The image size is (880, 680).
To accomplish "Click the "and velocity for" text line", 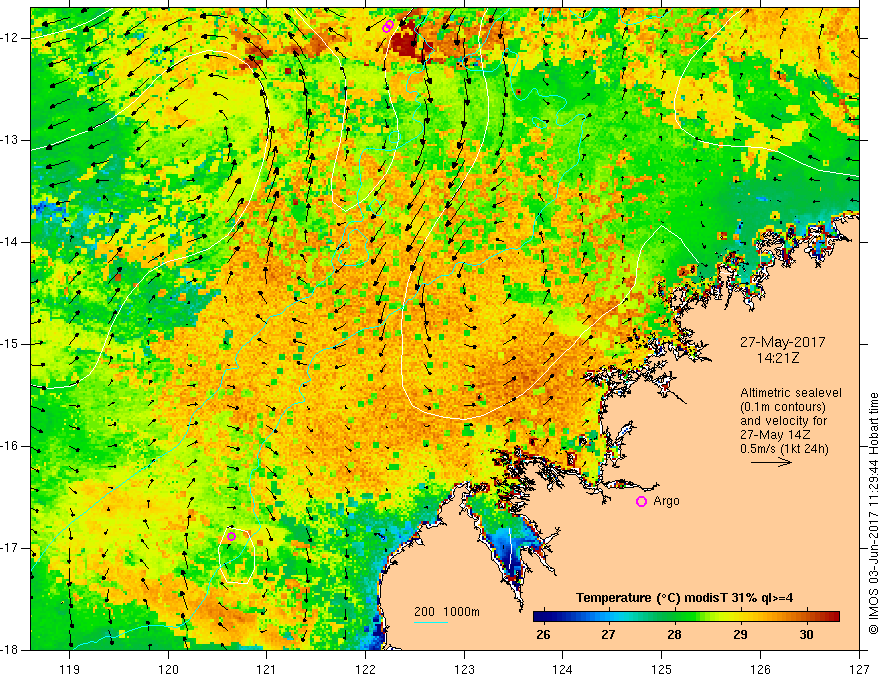I will [x=783, y=421].
